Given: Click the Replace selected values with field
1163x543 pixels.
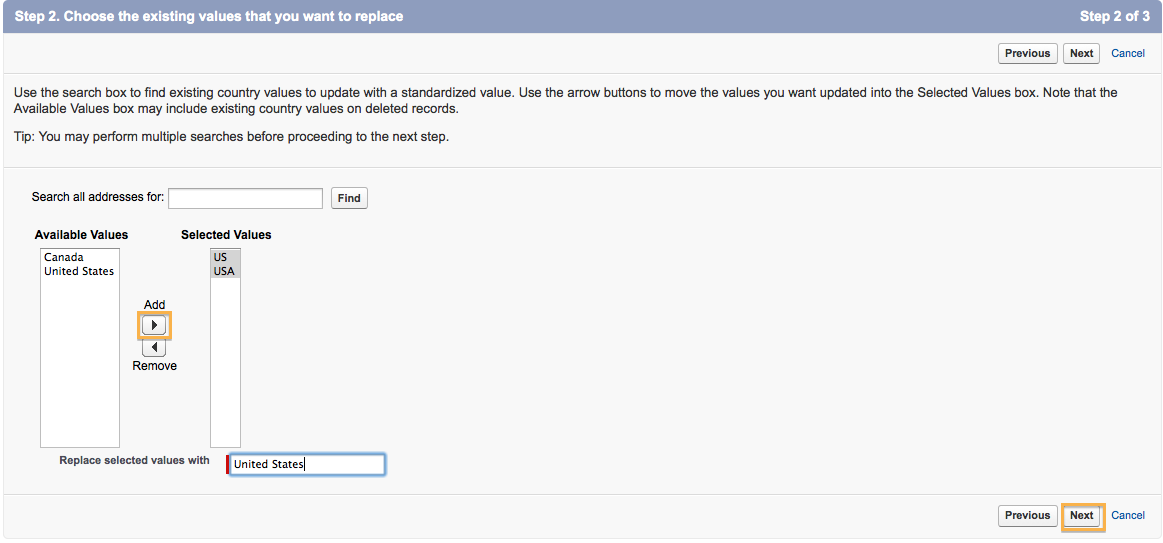Looking at the screenshot, I should pos(307,464).
